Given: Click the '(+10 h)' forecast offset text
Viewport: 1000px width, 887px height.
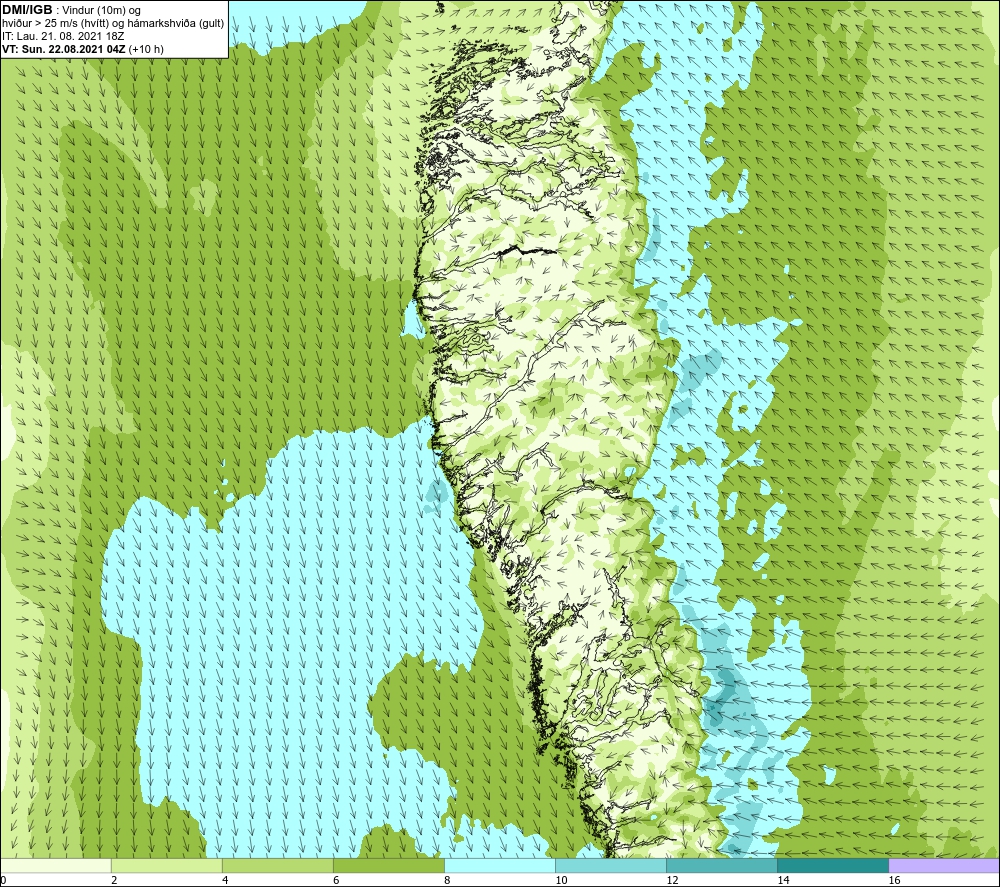Looking at the screenshot, I should 146,49.
